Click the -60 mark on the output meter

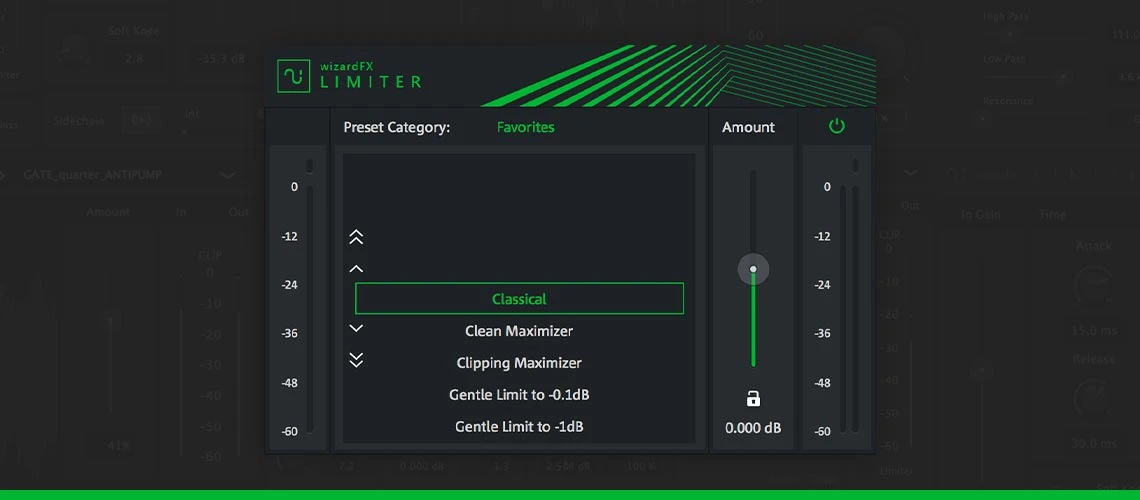tap(822, 432)
